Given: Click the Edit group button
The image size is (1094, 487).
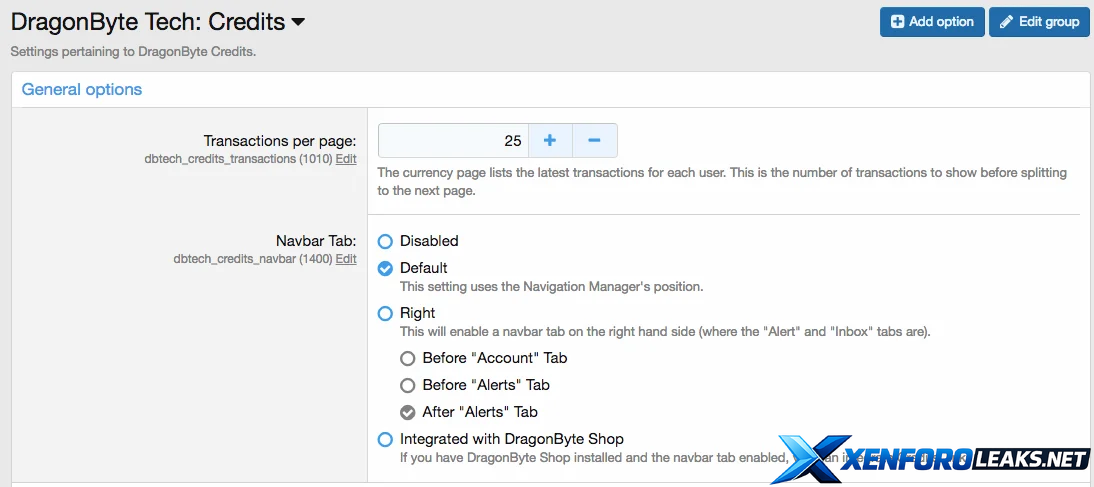Looking at the screenshot, I should point(1039,22).
